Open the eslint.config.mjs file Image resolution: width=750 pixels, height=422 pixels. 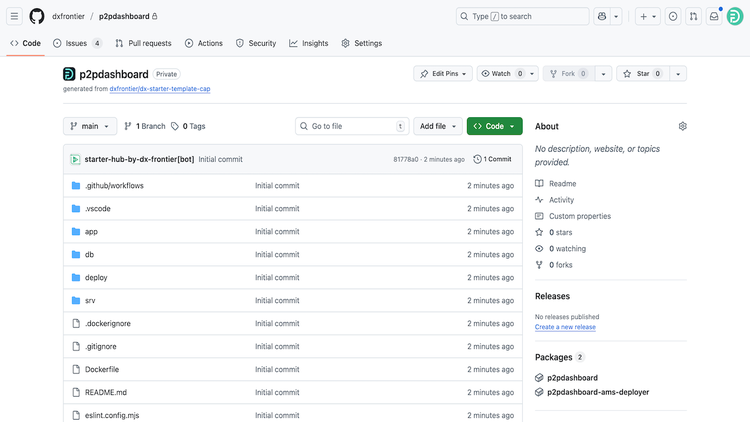(112, 415)
